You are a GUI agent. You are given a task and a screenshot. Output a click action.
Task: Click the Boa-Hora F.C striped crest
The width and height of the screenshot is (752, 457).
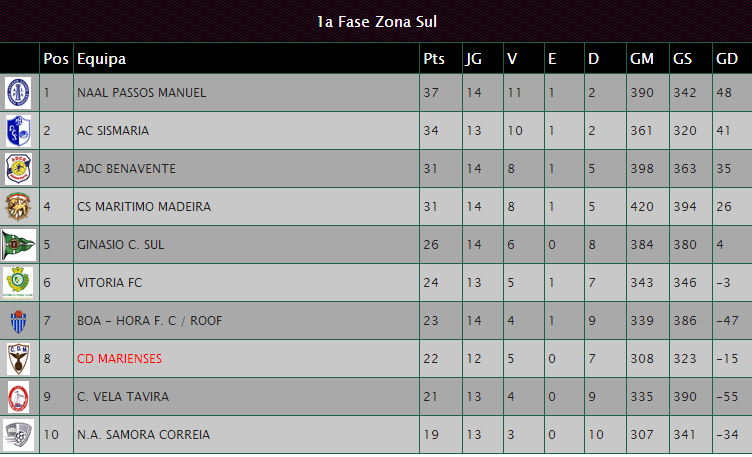click(x=19, y=321)
